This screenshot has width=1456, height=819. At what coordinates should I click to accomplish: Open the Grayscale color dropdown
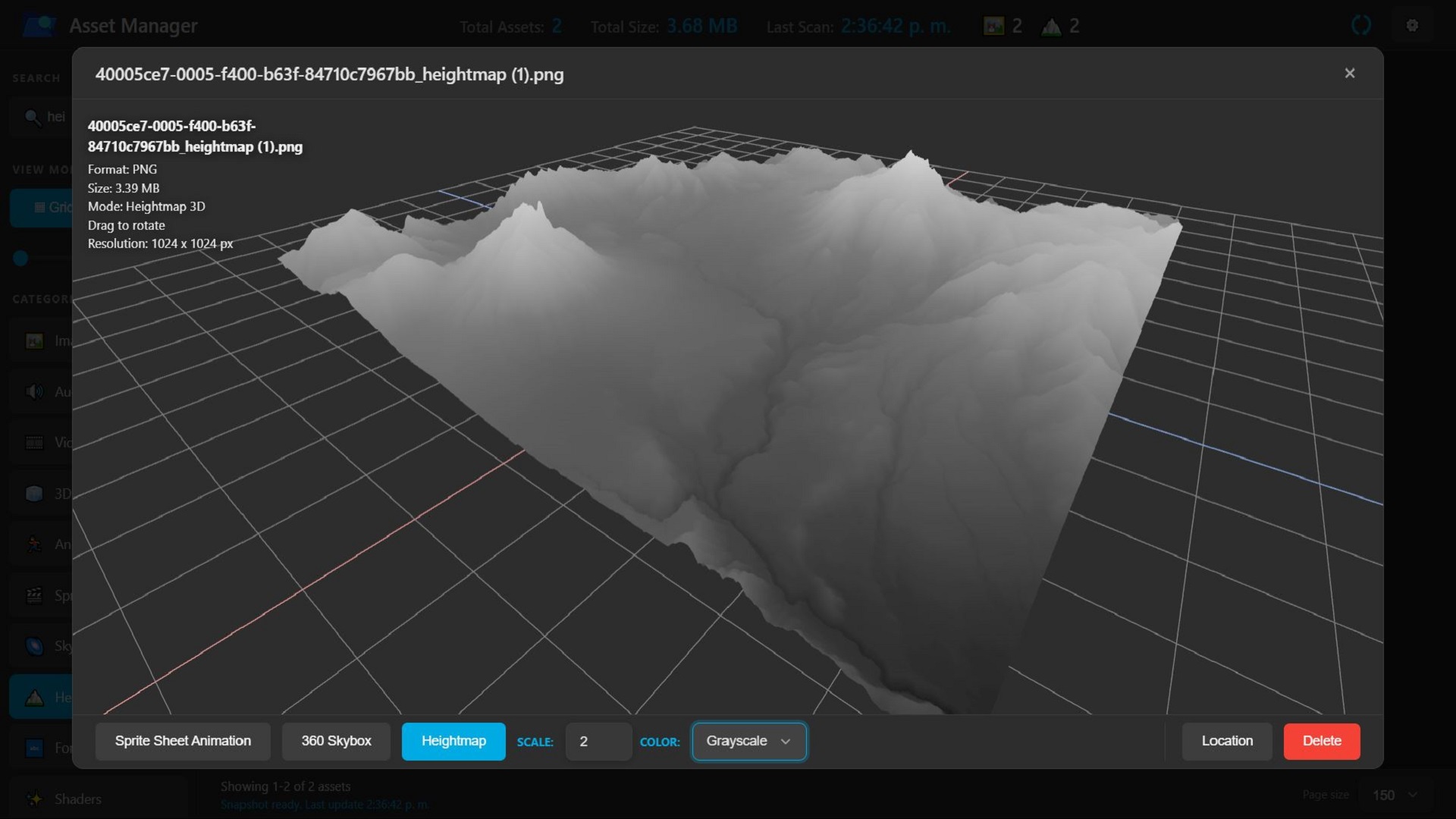tap(748, 741)
